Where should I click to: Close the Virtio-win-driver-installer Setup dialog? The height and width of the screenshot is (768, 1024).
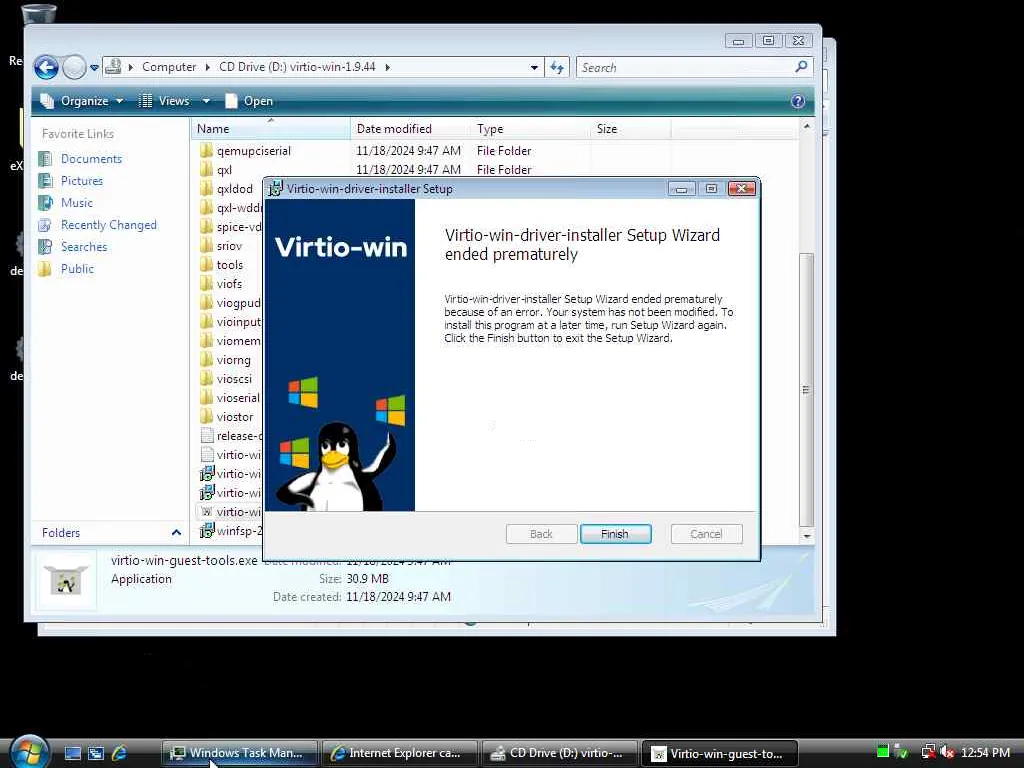742,189
